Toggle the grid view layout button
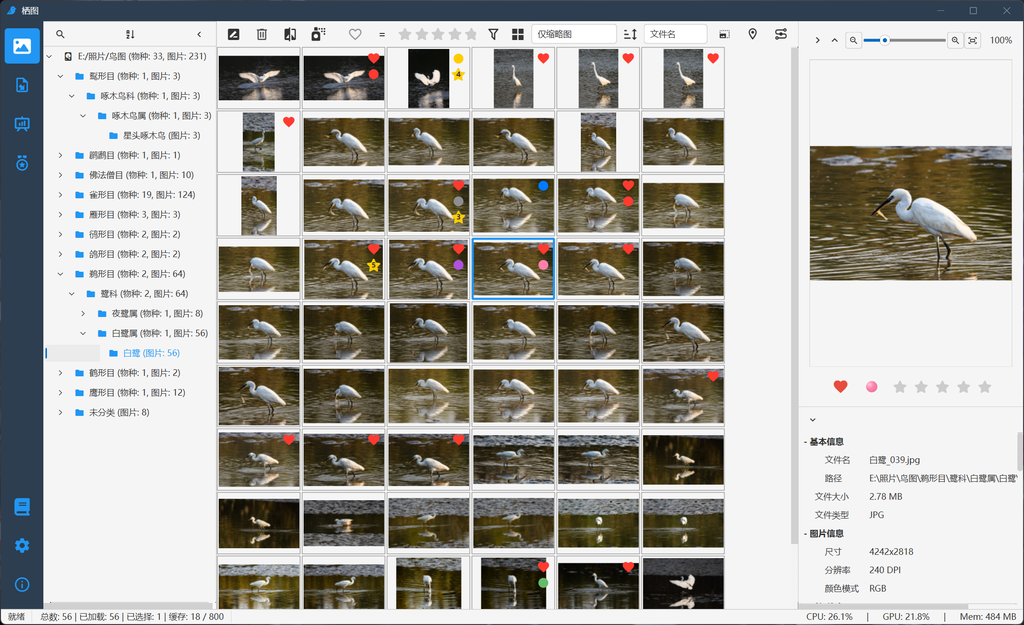The width and height of the screenshot is (1024, 625). 518,34
